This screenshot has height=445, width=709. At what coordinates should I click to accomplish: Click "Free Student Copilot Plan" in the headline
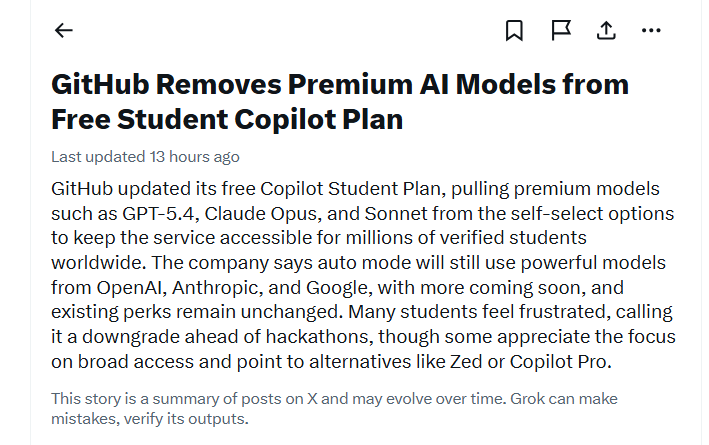(227, 120)
